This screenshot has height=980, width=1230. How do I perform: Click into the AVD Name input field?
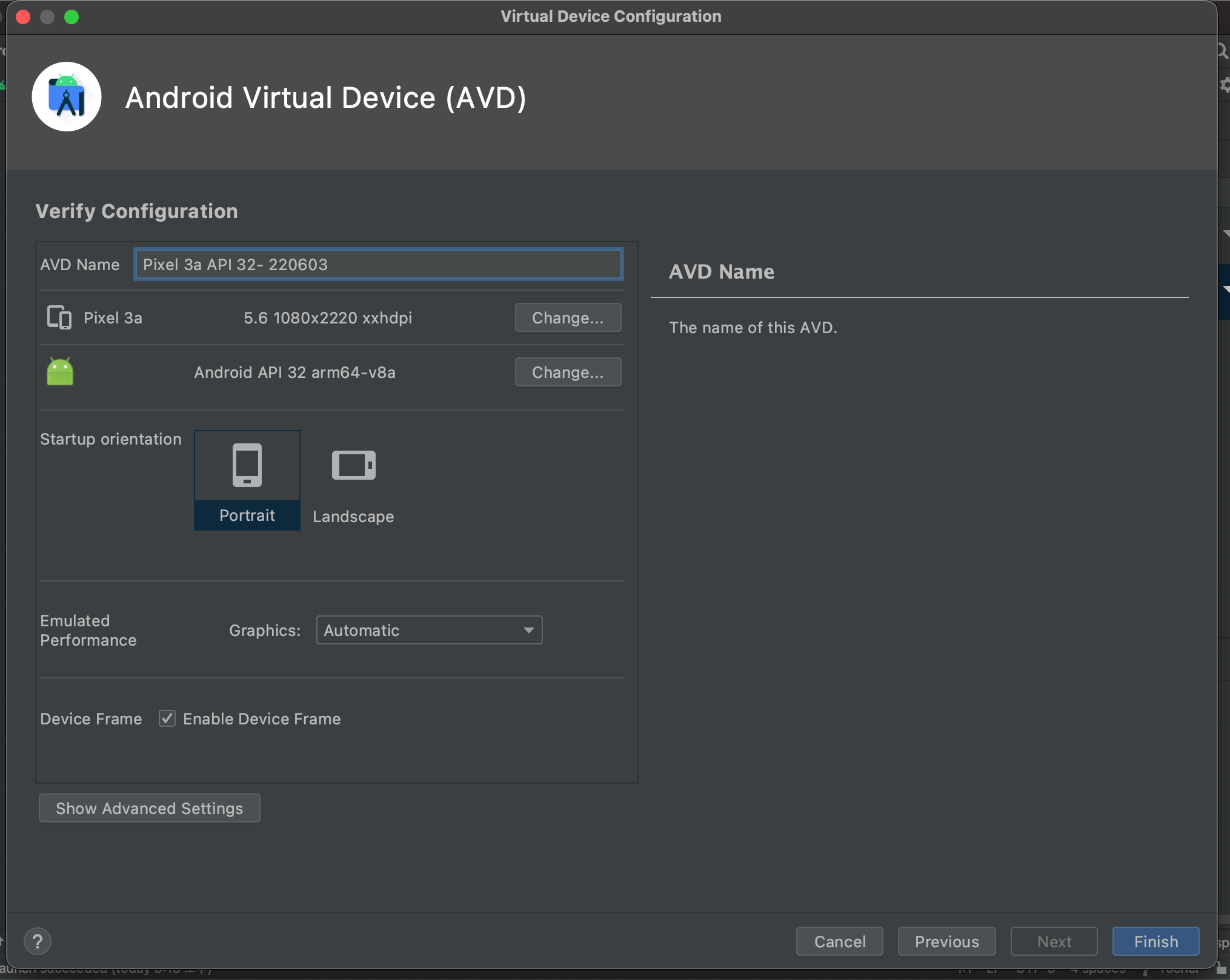pyautogui.click(x=379, y=264)
